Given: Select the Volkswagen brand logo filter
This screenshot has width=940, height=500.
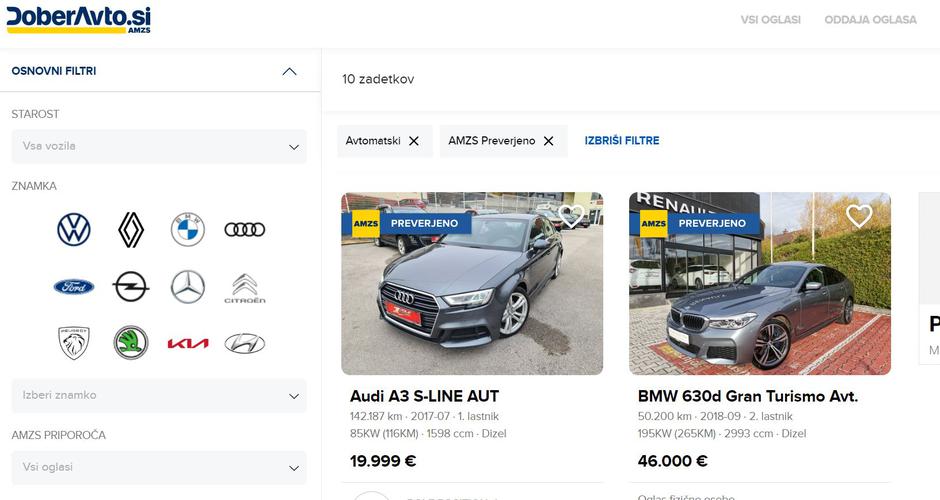Looking at the screenshot, I should pyautogui.click(x=74, y=230).
